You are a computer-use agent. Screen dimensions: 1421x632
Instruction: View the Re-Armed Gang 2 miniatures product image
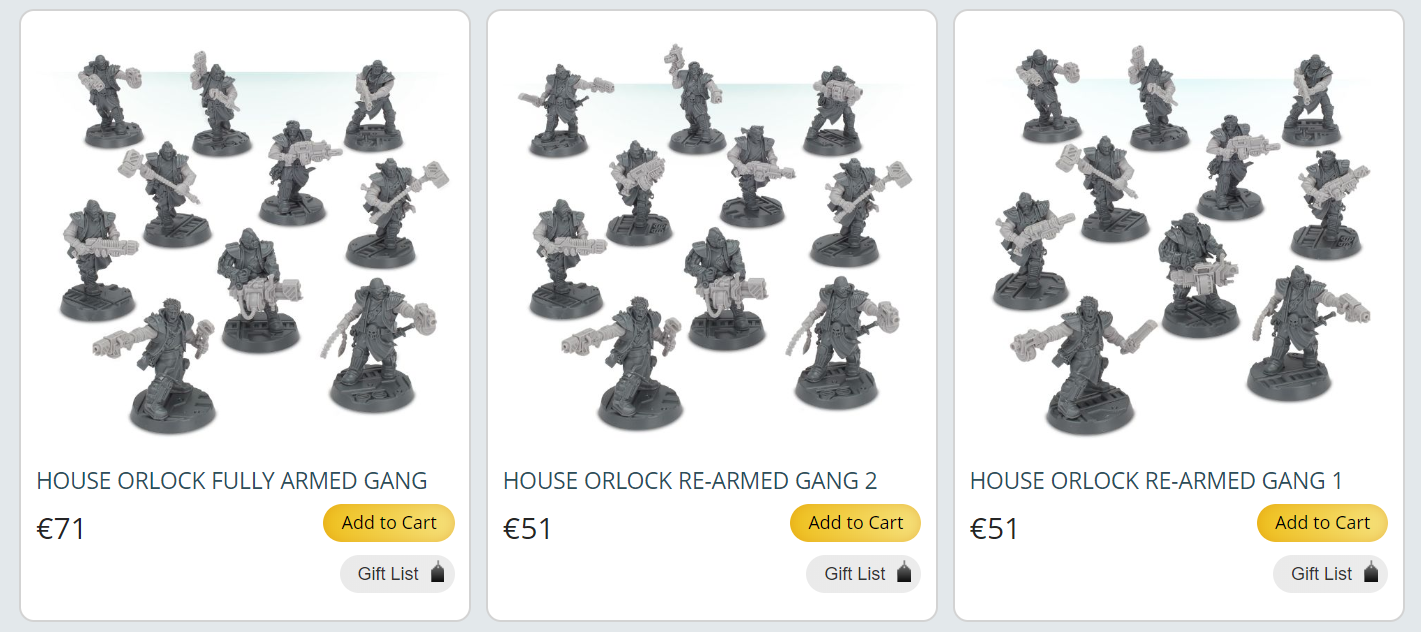712,238
